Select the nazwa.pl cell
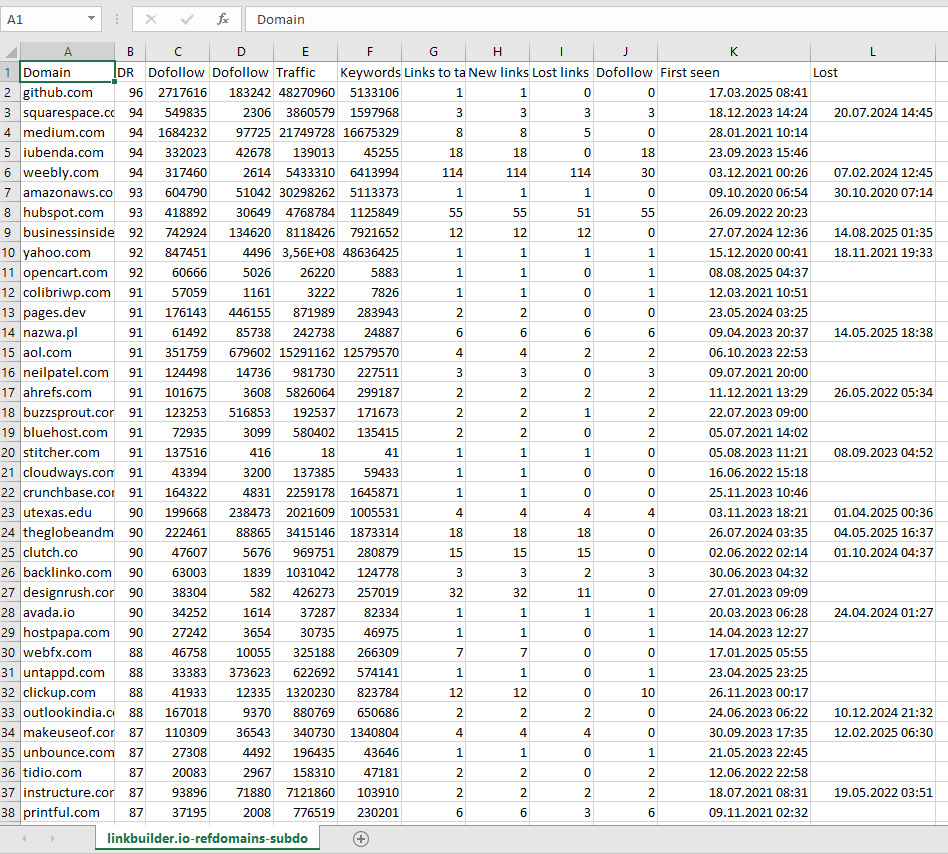The height and width of the screenshot is (854, 948). click(x=68, y=332)
